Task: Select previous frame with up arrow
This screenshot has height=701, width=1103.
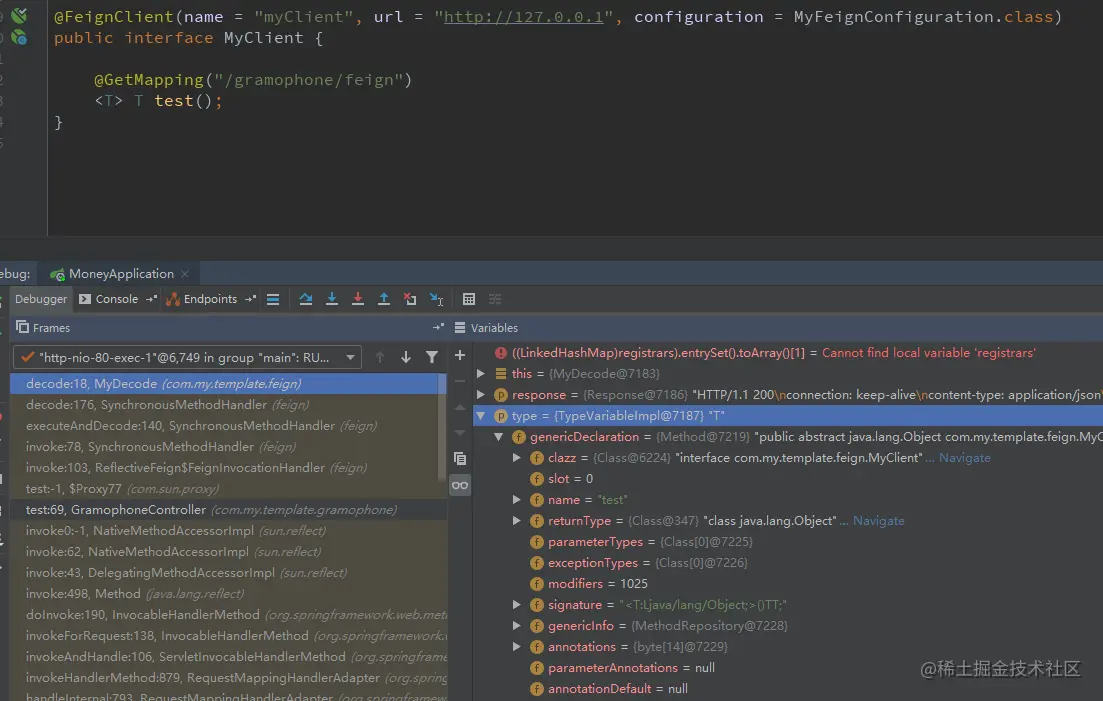Action: [x=380, y=357]
